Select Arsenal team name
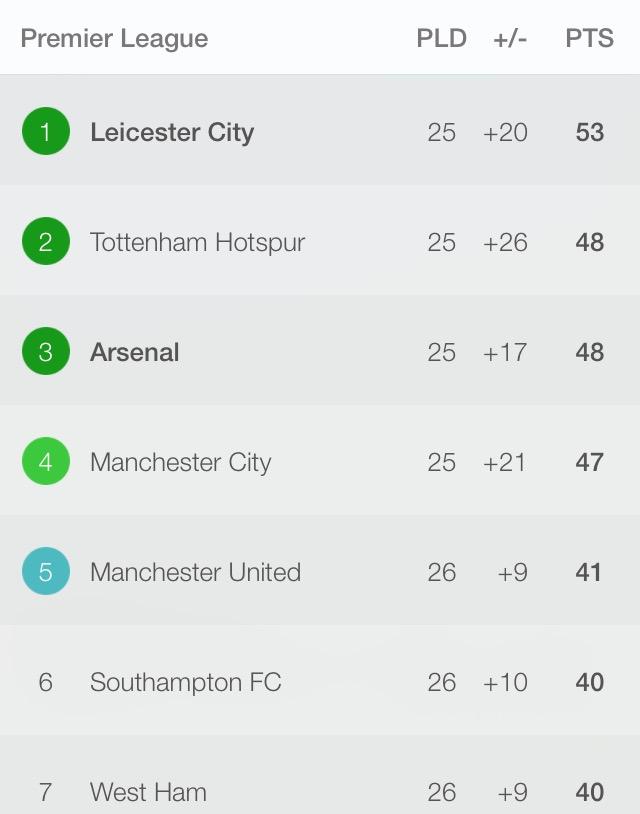The width and height of the screenshot is (640, 814). point(135,352)
